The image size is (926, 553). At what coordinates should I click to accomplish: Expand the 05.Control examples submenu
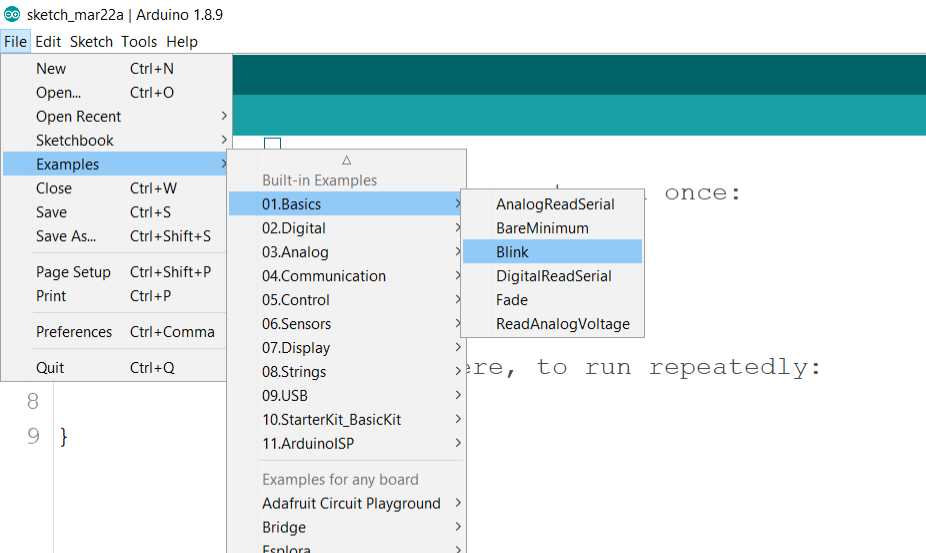pos(346,300)
